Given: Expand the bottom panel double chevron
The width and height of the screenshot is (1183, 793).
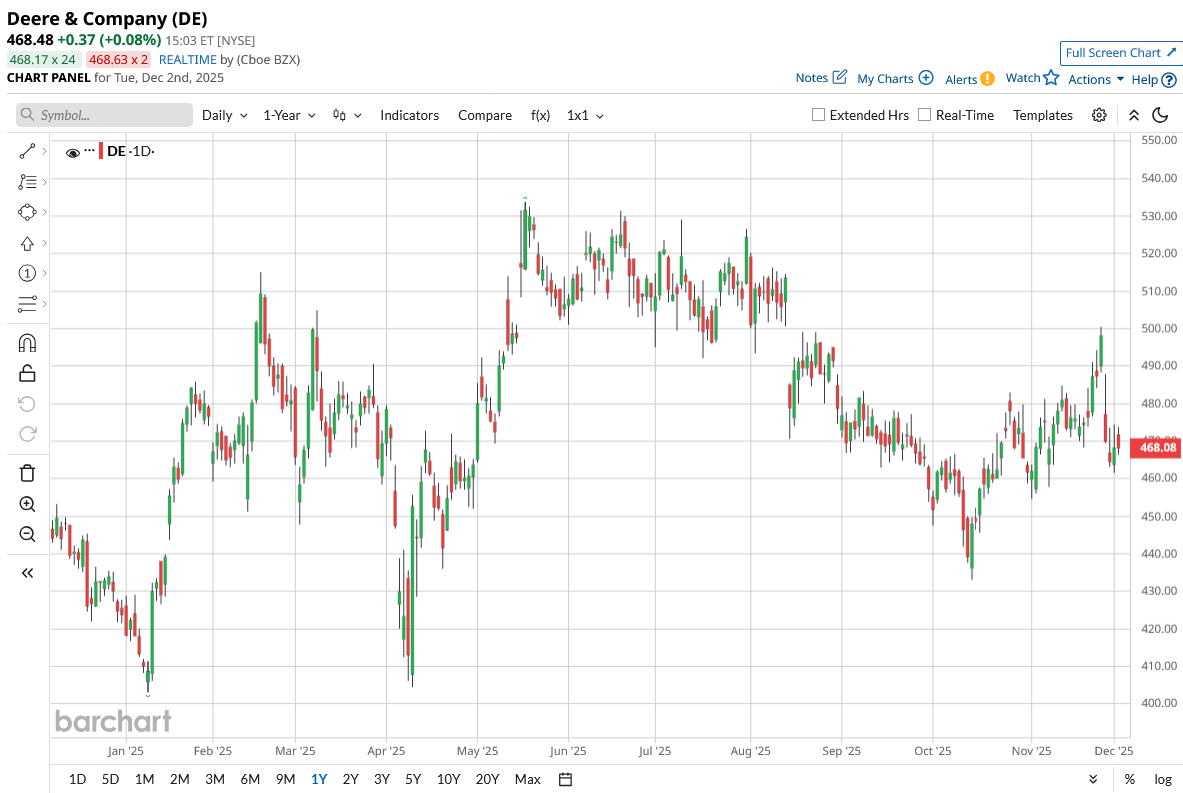Looking at the screenshot, I should (1093, 779).
